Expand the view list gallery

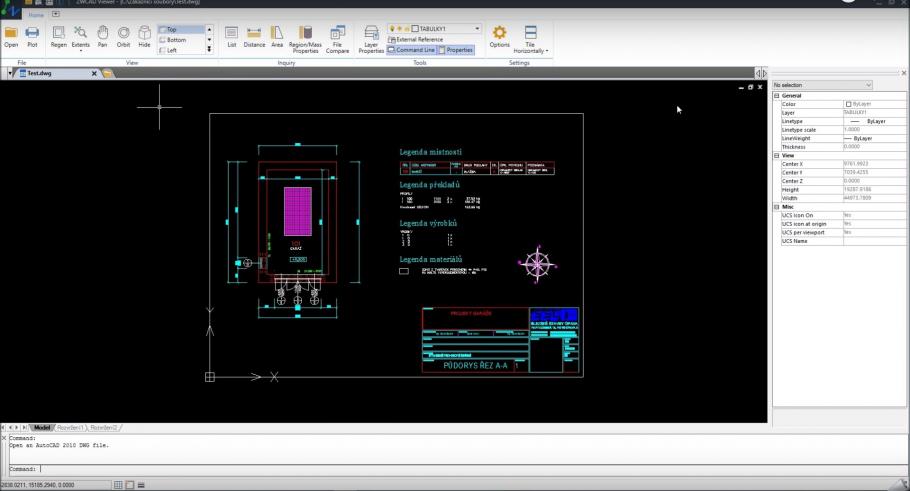click(x=210, y=50)
